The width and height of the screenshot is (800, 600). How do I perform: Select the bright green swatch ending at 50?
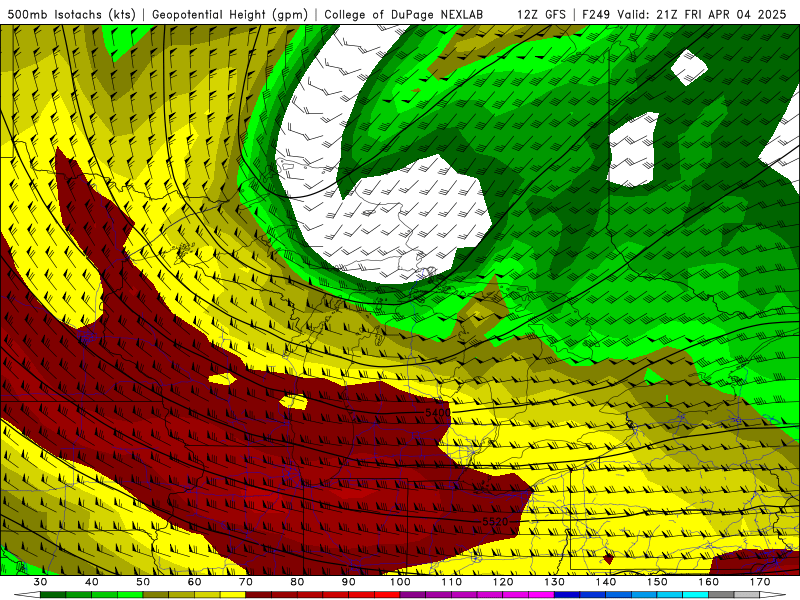[130, 595]
